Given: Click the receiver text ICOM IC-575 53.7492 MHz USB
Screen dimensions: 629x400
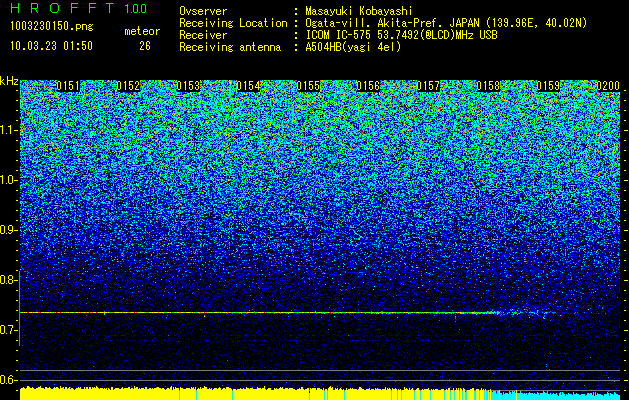Looking at the screenshot, I should 401,35.
